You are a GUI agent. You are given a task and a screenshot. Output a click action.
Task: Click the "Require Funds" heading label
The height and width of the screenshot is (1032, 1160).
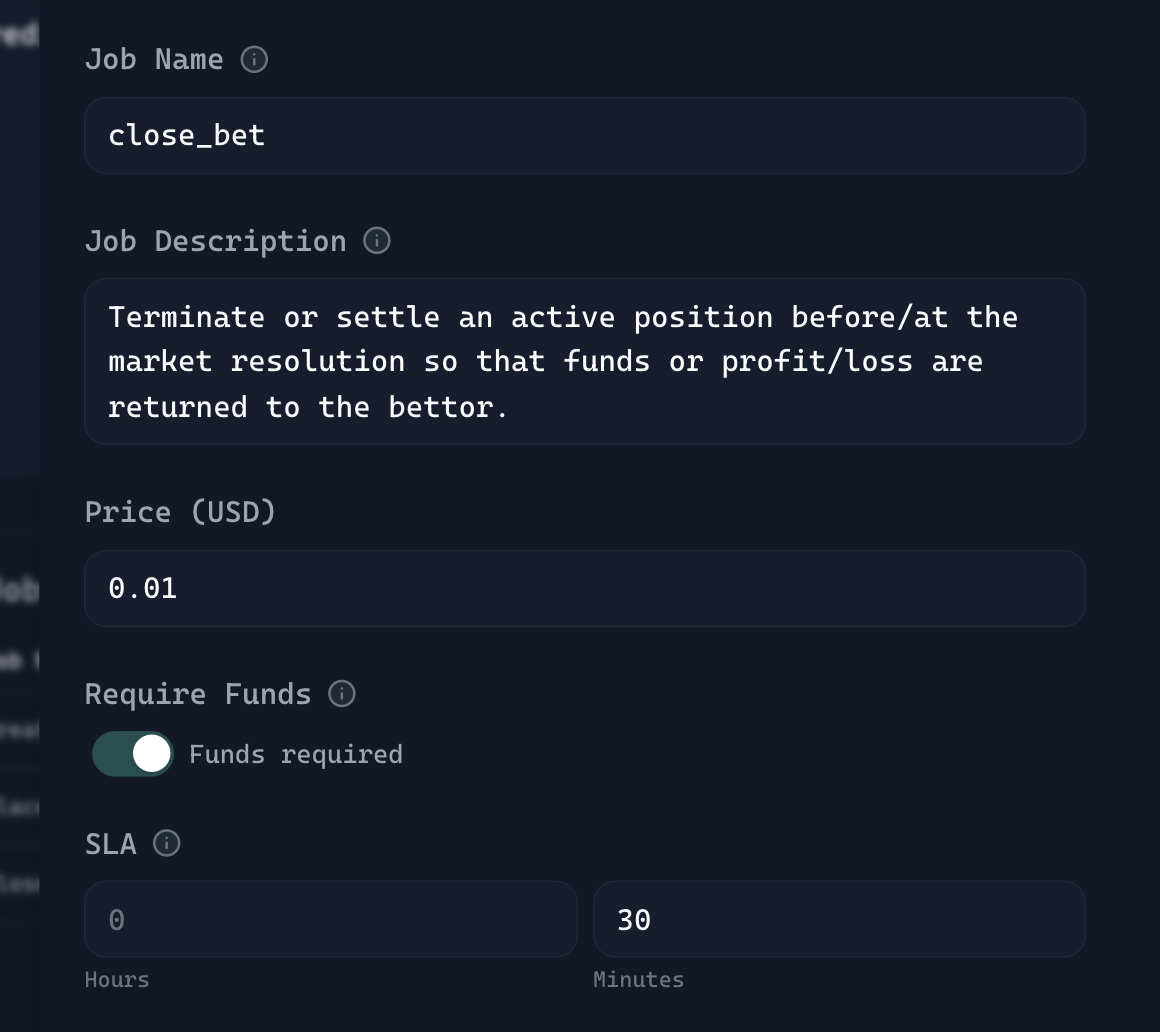tap(198, 694)
